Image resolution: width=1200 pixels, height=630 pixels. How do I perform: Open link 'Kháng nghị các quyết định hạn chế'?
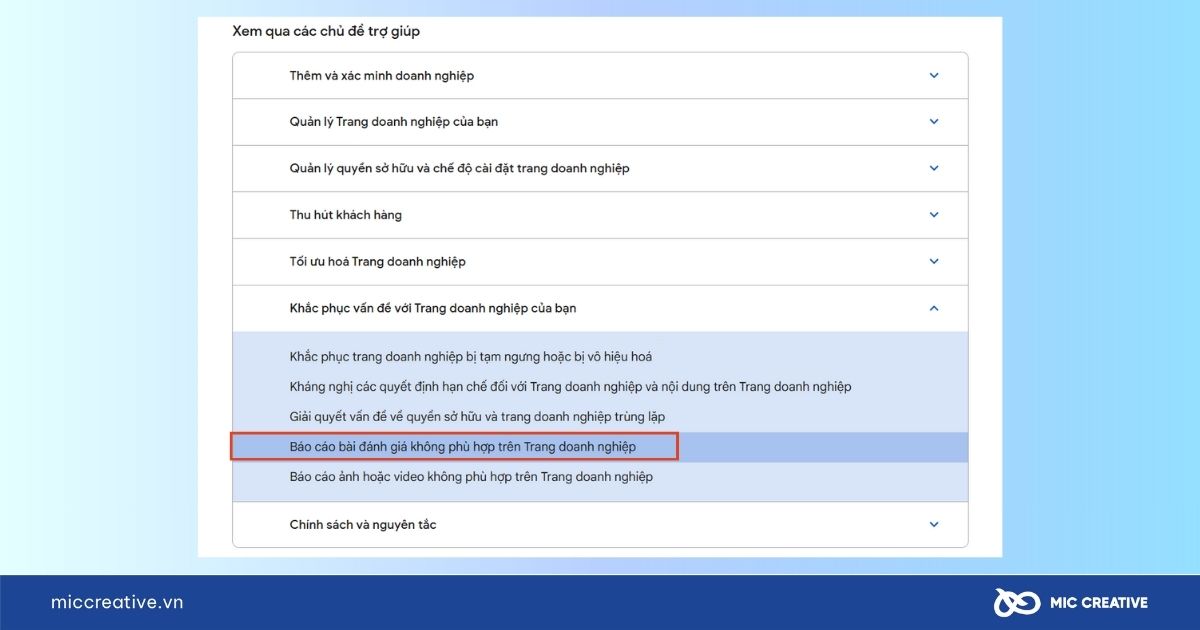click(x=570, y=387)
